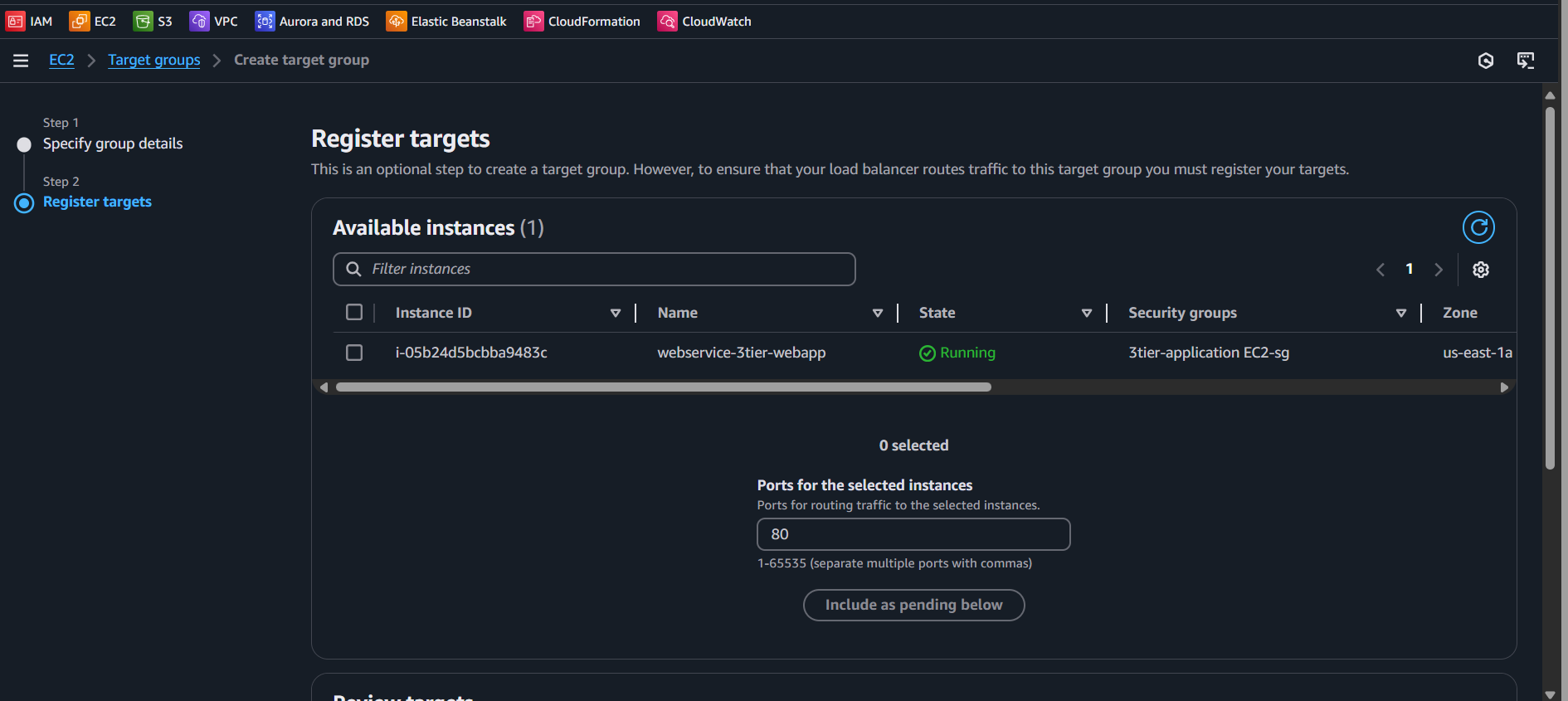
Task: Click the page scroll down arrow
Action: point(1550,694)
